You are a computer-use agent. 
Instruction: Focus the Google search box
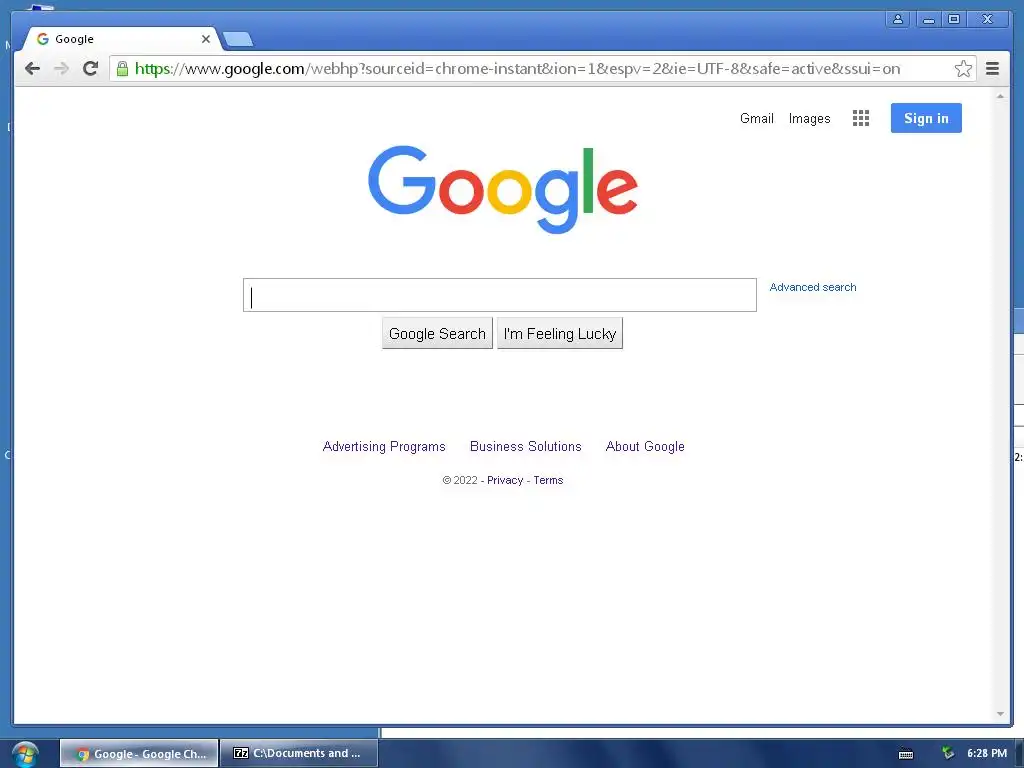click(x=500, y=295)
